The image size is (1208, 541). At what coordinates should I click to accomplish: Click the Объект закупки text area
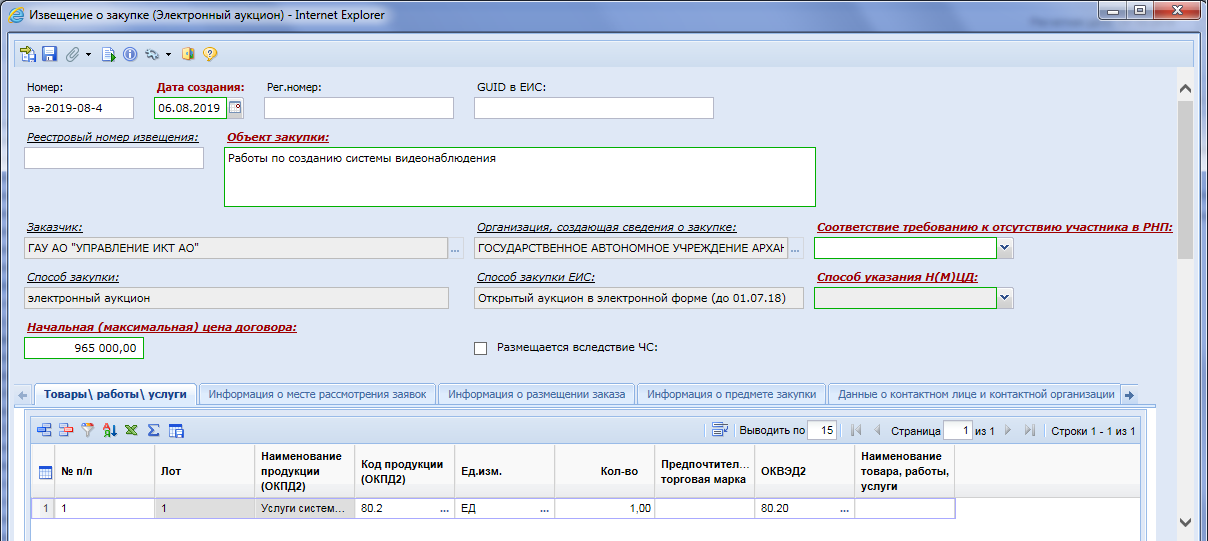pyautogui.click(x=519, y=177)
